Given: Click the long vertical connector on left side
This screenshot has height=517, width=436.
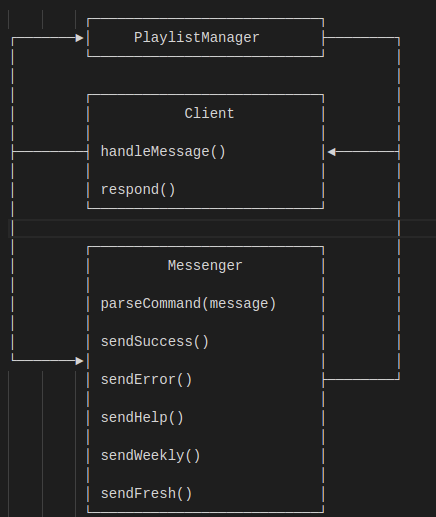Looking at the screenshot, I should (x=13, y=199).
